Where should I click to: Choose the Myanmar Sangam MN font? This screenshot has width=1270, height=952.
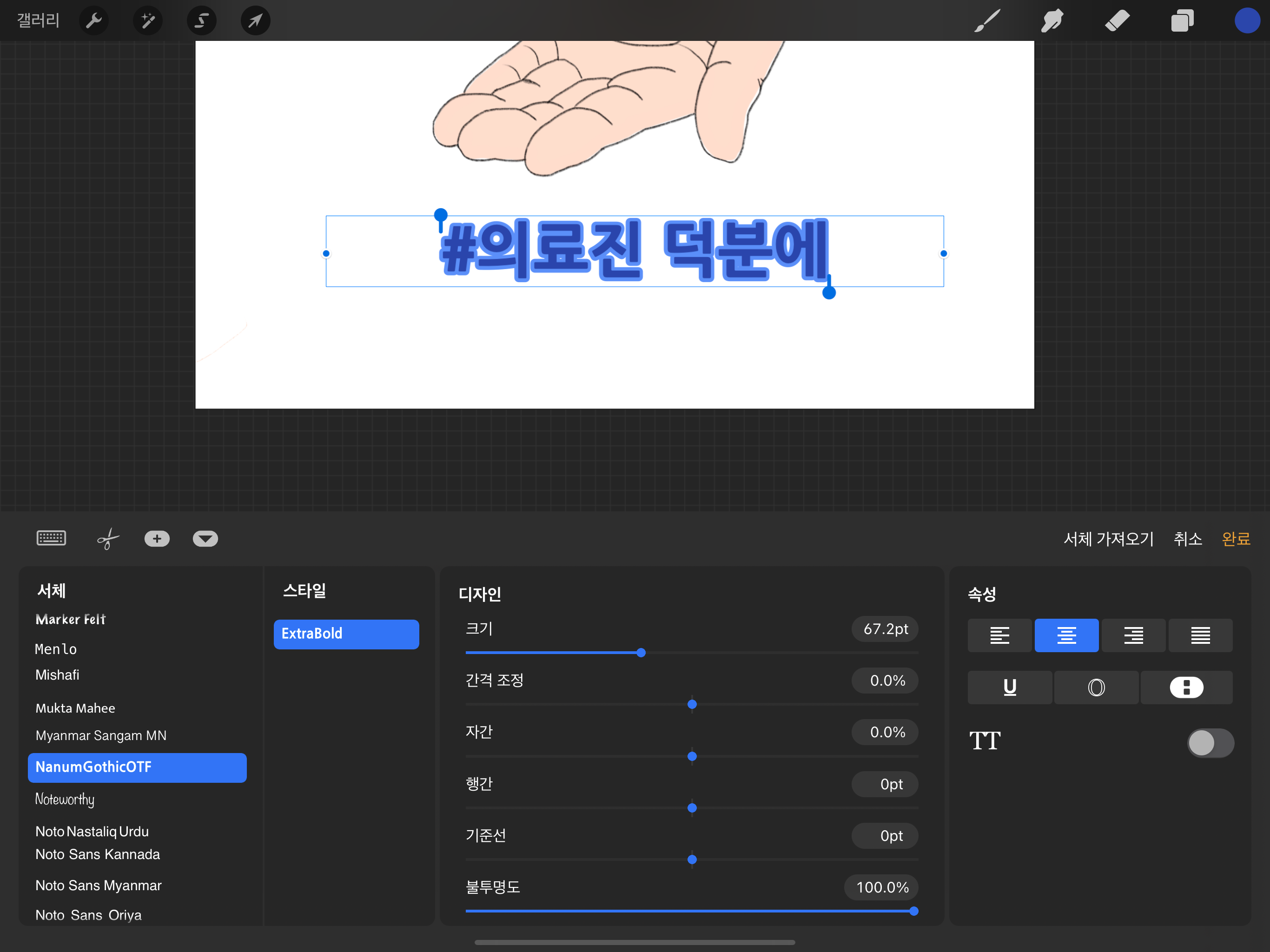pyautogui.click(x=101, y=735)
